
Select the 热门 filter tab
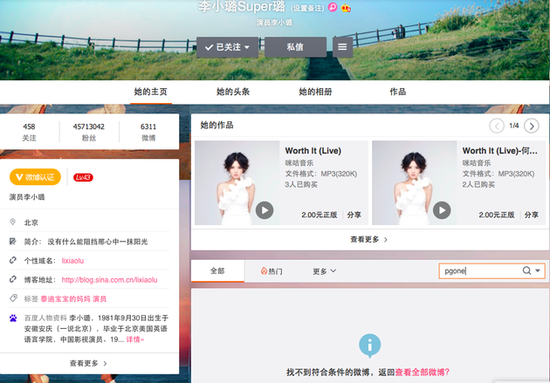click(x=271, y=271)
